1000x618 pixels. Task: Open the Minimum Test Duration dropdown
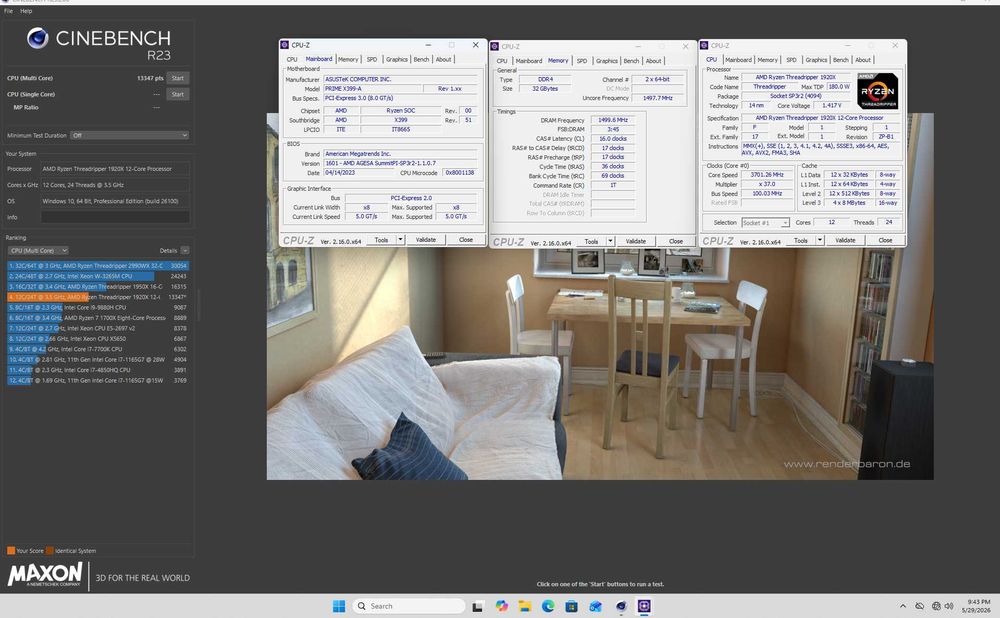point(129,135)
